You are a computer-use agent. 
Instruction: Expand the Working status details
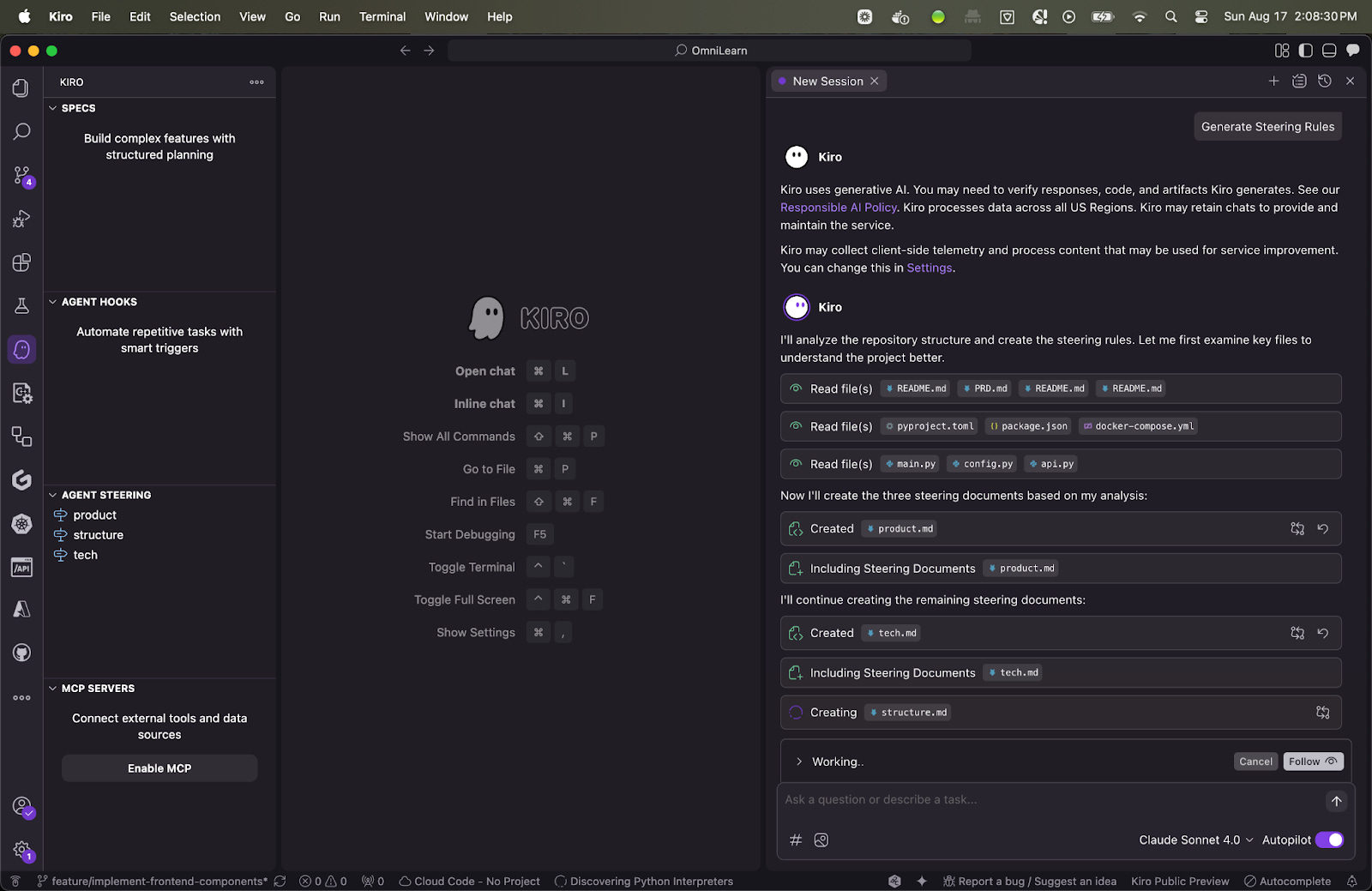799,762
